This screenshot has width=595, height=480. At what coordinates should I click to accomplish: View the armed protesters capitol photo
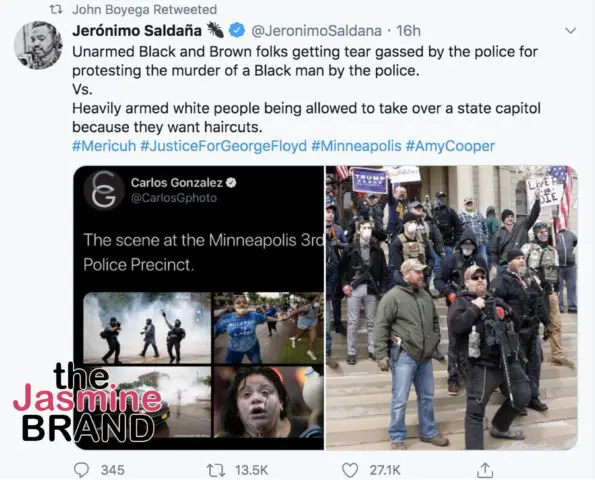click(452, 308)
